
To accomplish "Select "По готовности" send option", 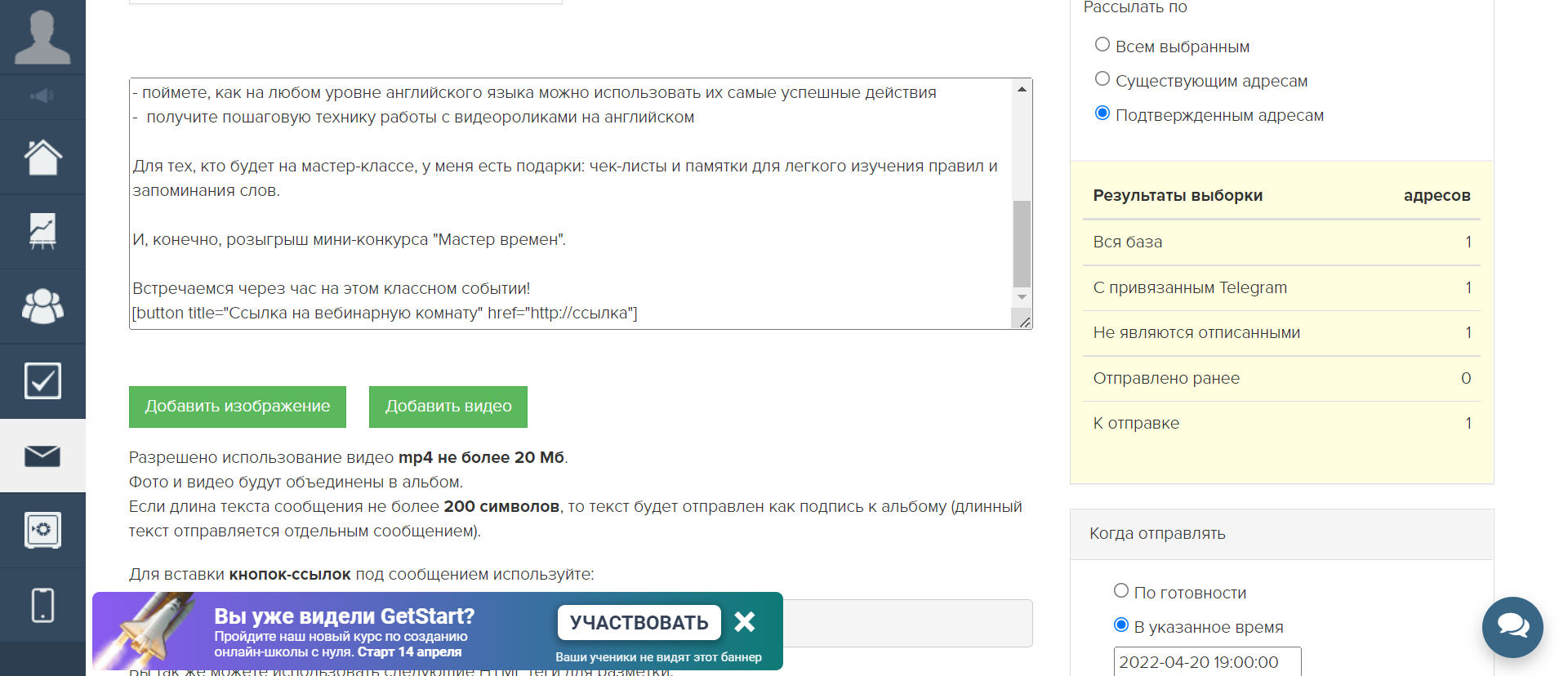I will [1121, 591].
